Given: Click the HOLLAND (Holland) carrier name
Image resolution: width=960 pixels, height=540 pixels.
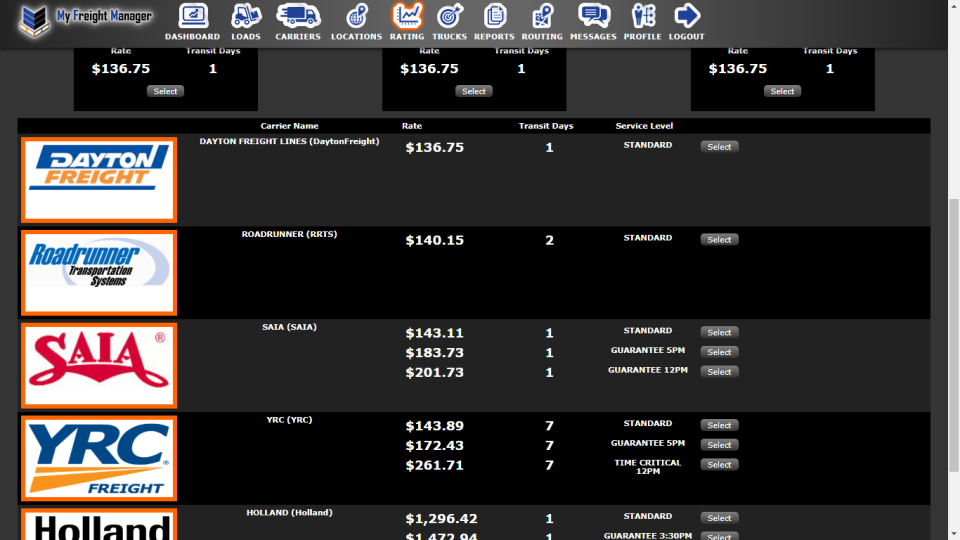Looking at the screenshot, I should 290,512.
